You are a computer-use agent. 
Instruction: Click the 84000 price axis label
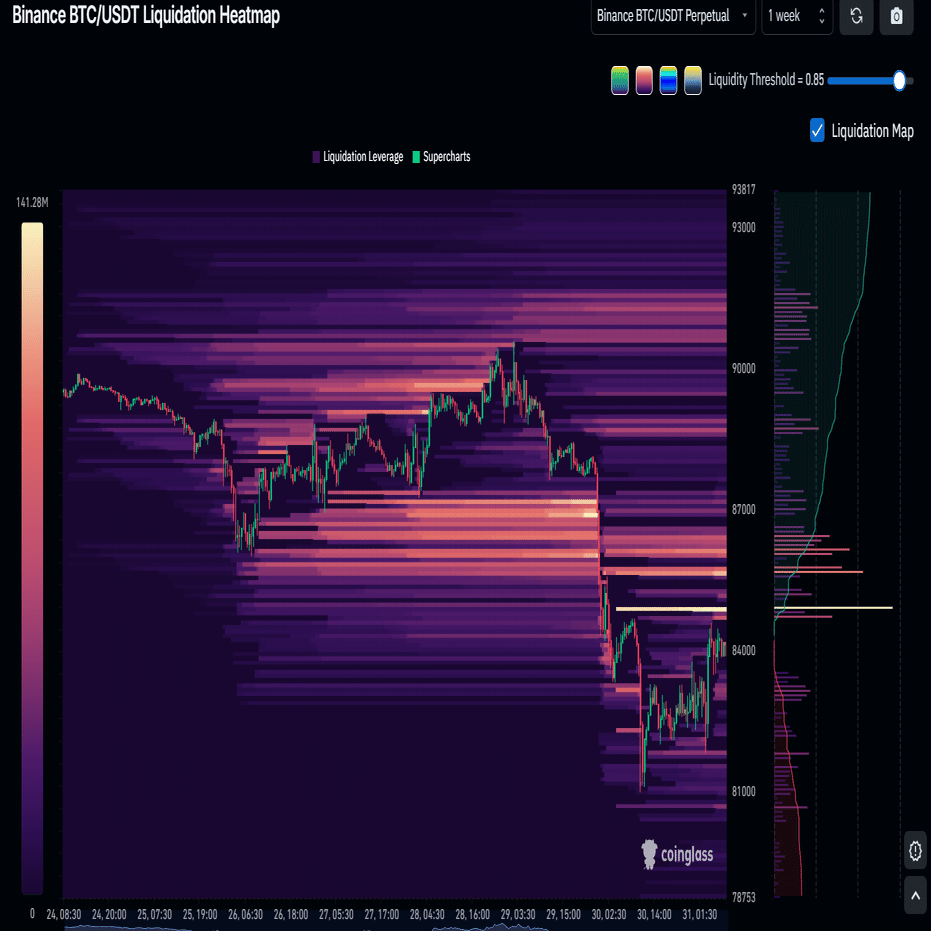[x=743, y=651]
